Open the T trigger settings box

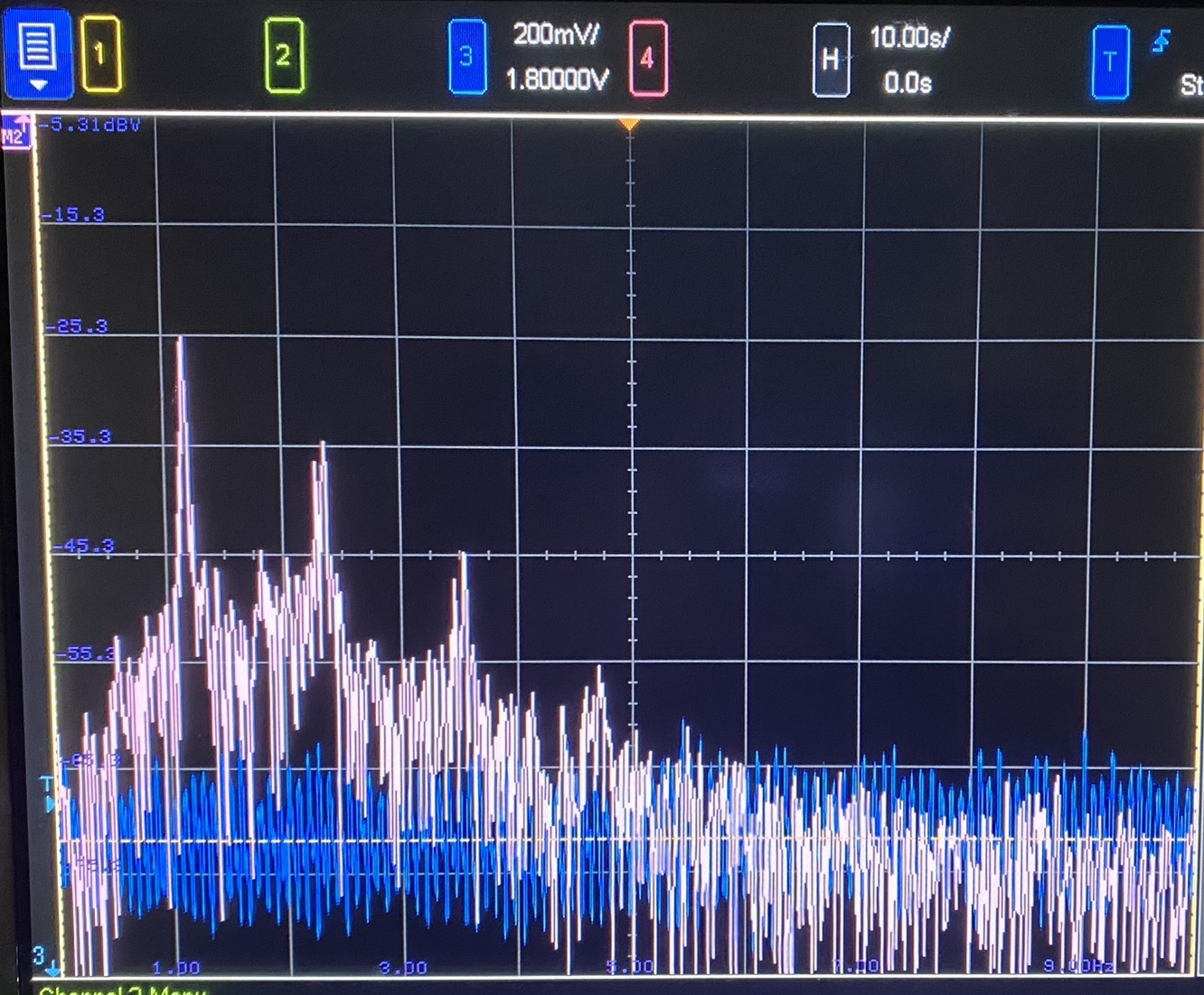point(1110,62)
